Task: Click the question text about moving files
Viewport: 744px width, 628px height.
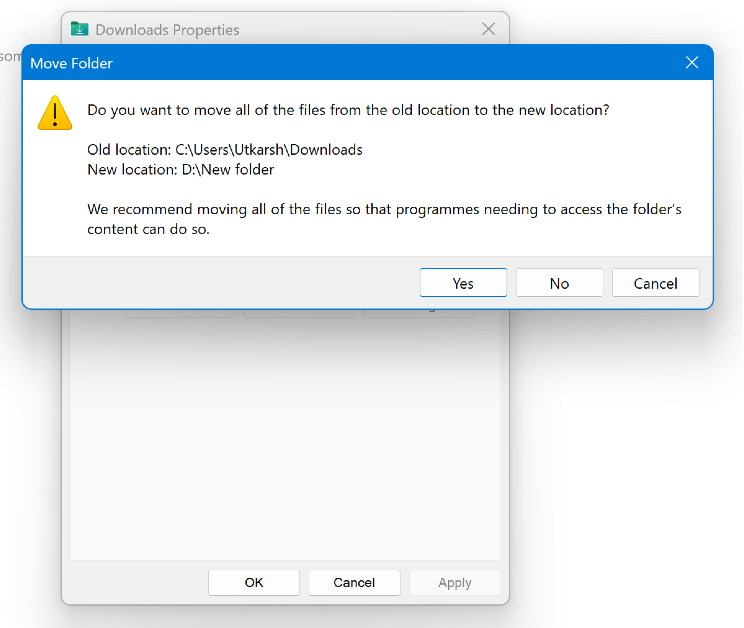Action: click(347, 110)
